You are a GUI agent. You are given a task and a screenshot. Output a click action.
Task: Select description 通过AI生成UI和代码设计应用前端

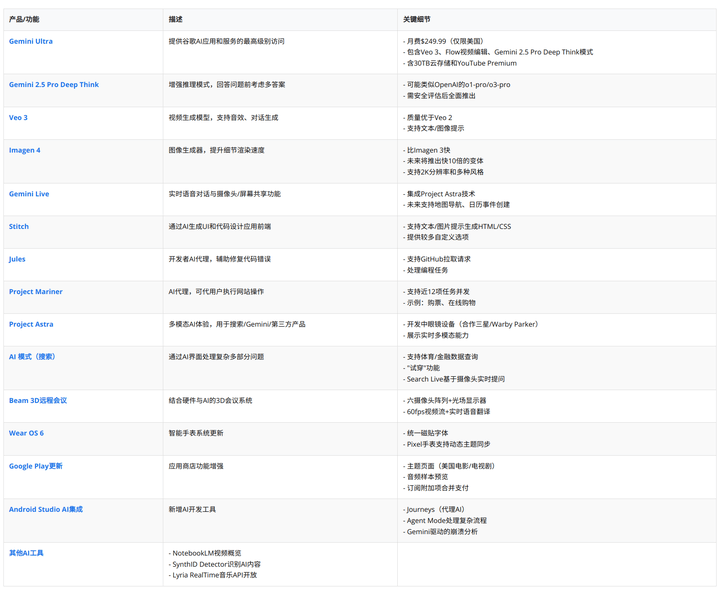coord(219,226)
